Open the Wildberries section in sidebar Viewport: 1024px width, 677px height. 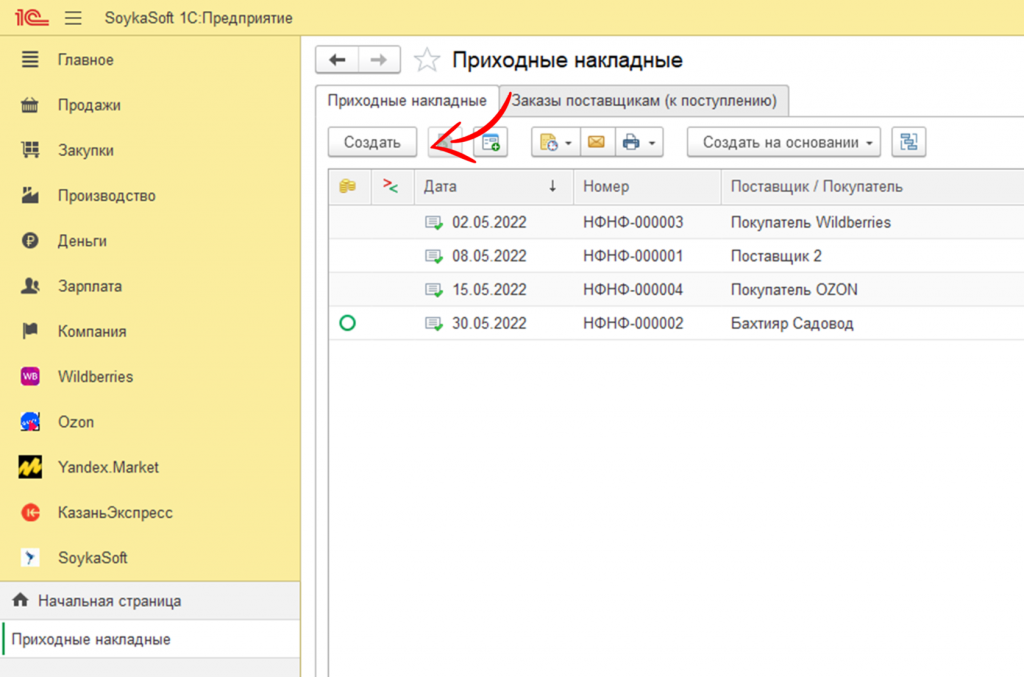(x=95, y=377)
